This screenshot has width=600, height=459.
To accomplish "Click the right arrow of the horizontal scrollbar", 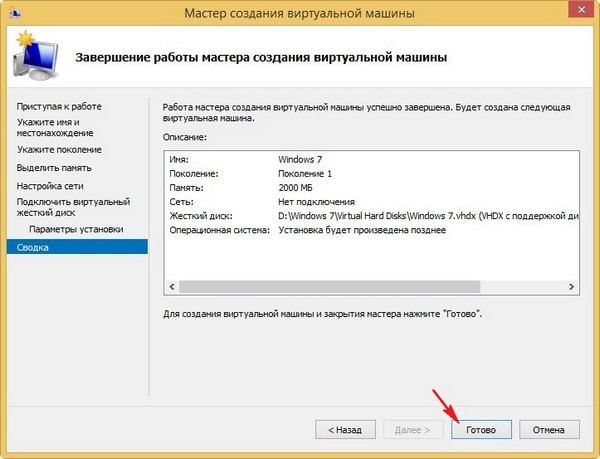I will (x=574, y=286).
